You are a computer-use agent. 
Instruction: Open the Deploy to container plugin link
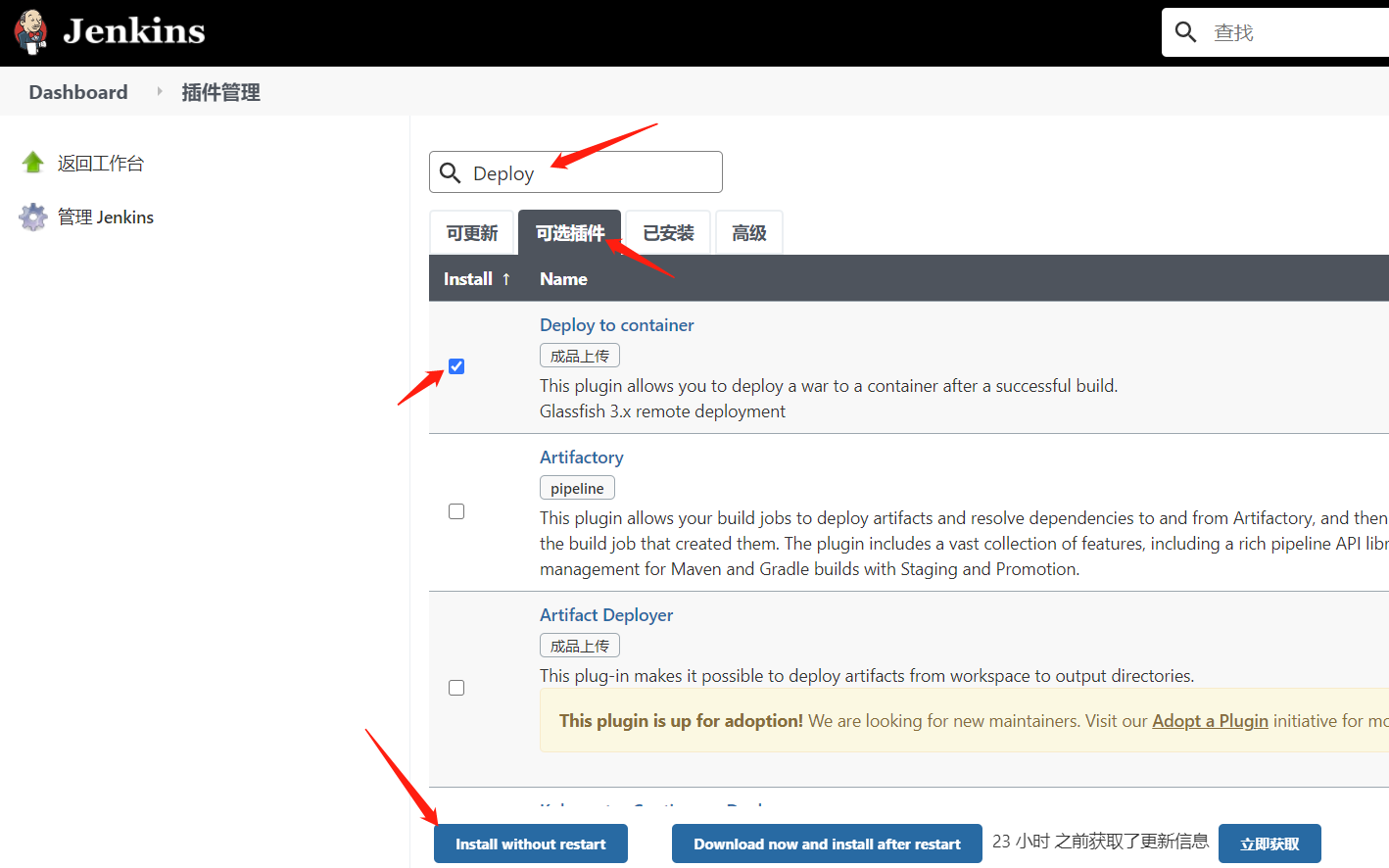[x=616, y=325]
